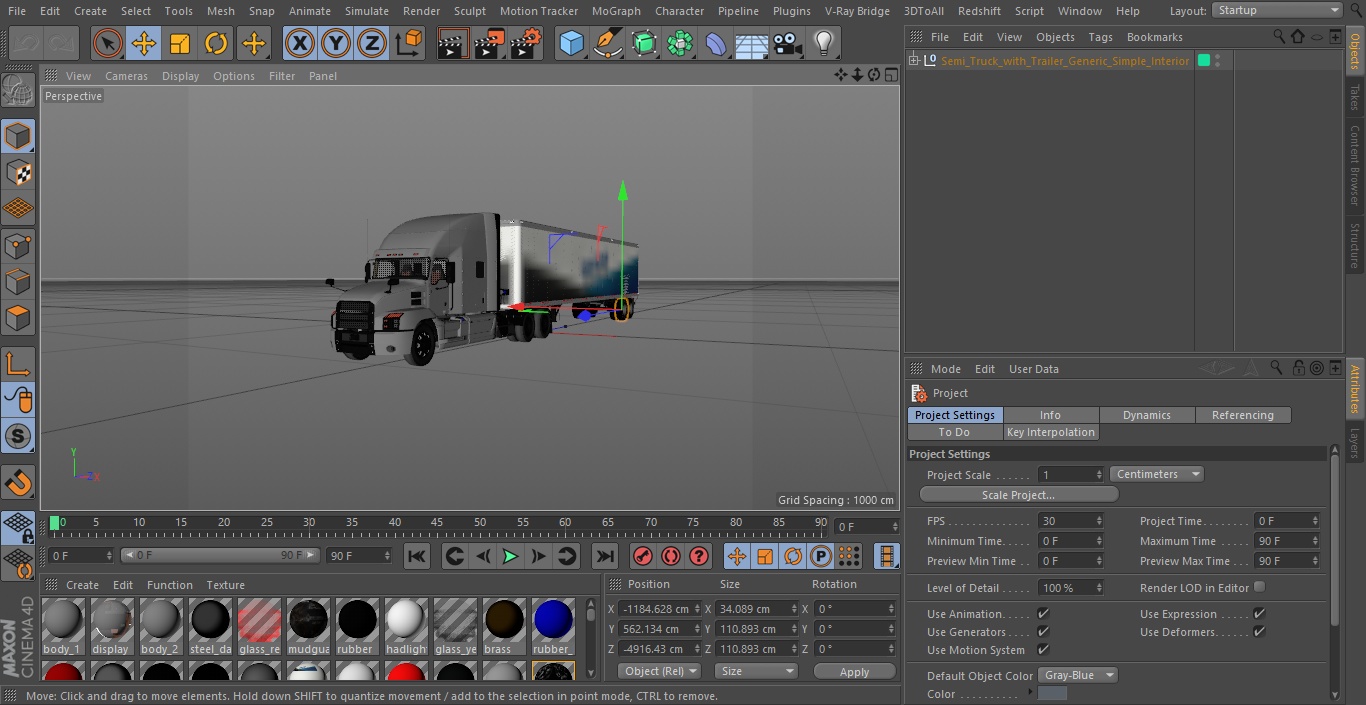Click the Color swatch in Project Settings
The image size is (1366, 705).
click(1052, 694)
